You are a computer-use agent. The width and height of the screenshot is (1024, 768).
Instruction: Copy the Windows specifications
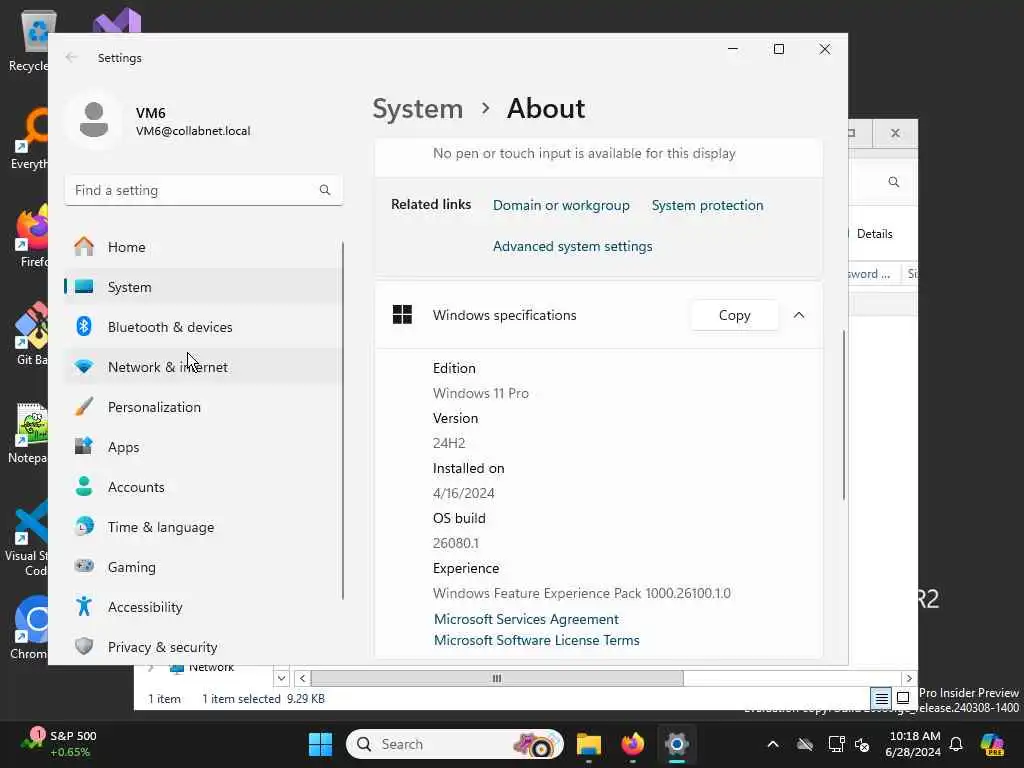point(734,315)
